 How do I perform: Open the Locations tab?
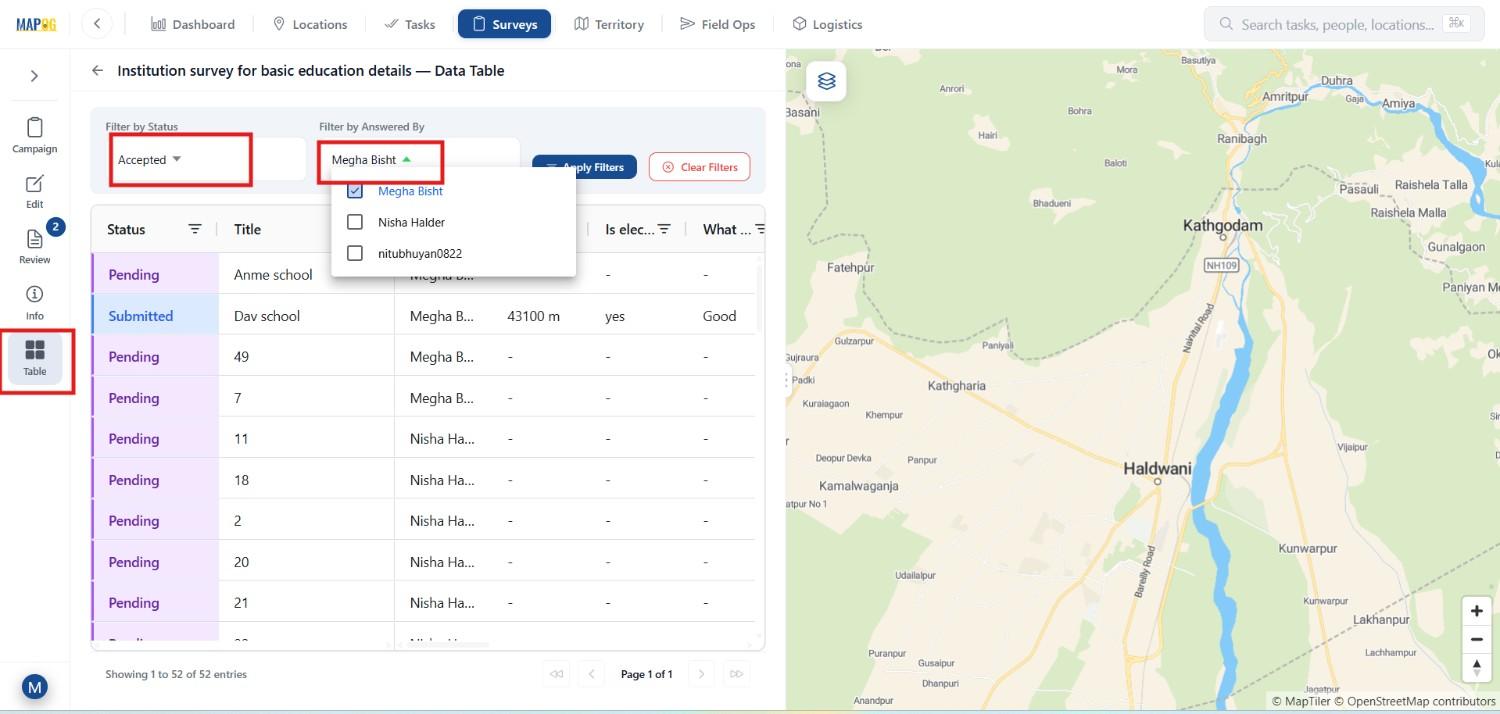(310, 24)
